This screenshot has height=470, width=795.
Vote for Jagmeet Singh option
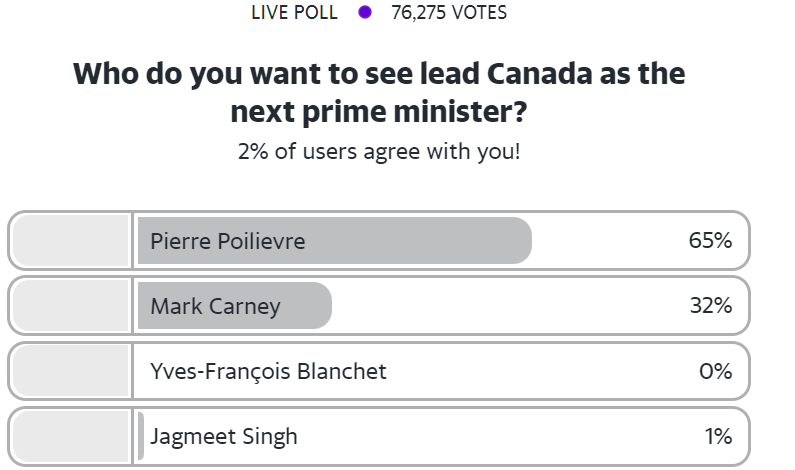(x=379, y=437)
